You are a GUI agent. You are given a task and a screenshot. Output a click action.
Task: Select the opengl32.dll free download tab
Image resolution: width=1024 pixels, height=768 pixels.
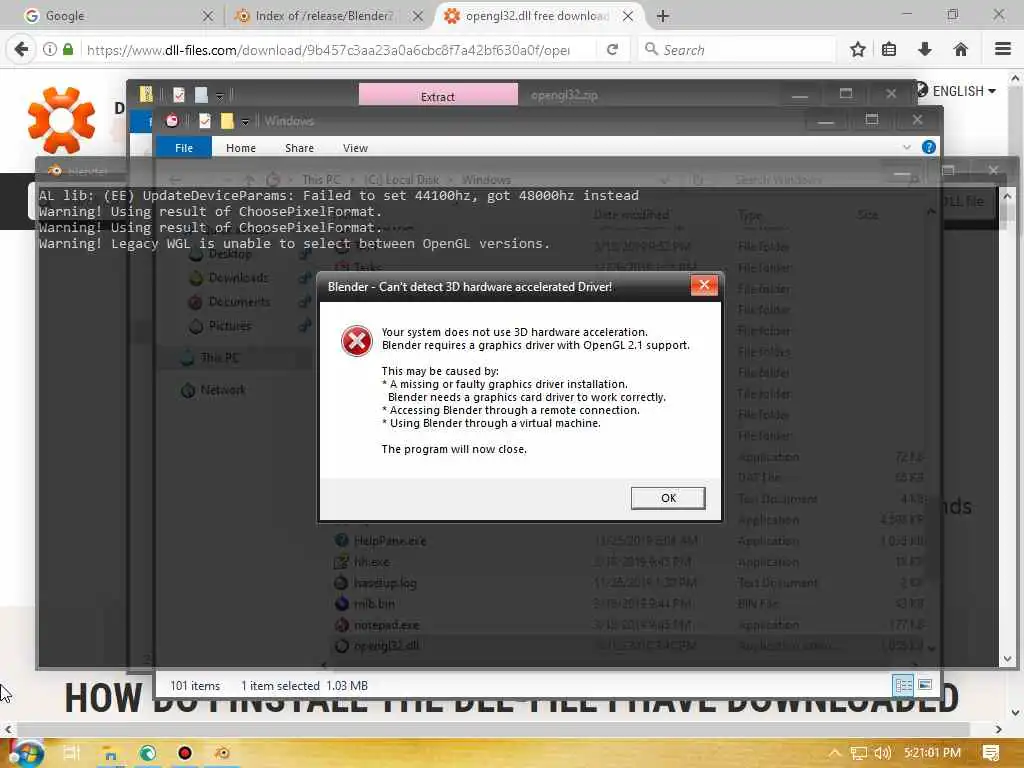tap(537, 16)
